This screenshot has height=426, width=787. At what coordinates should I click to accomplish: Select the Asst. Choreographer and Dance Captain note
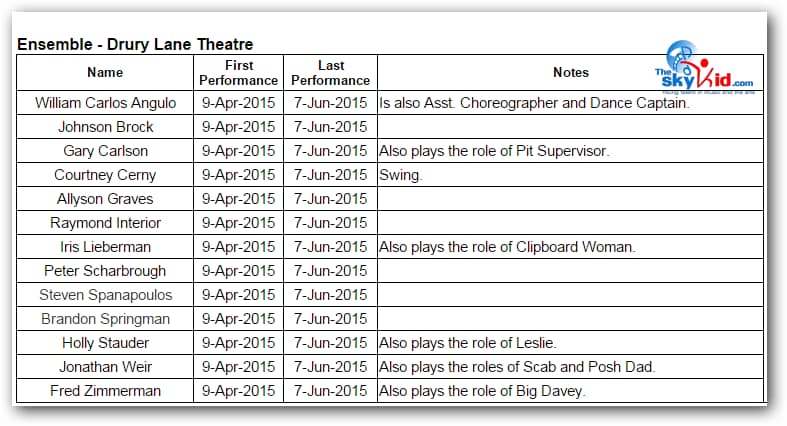534,103
